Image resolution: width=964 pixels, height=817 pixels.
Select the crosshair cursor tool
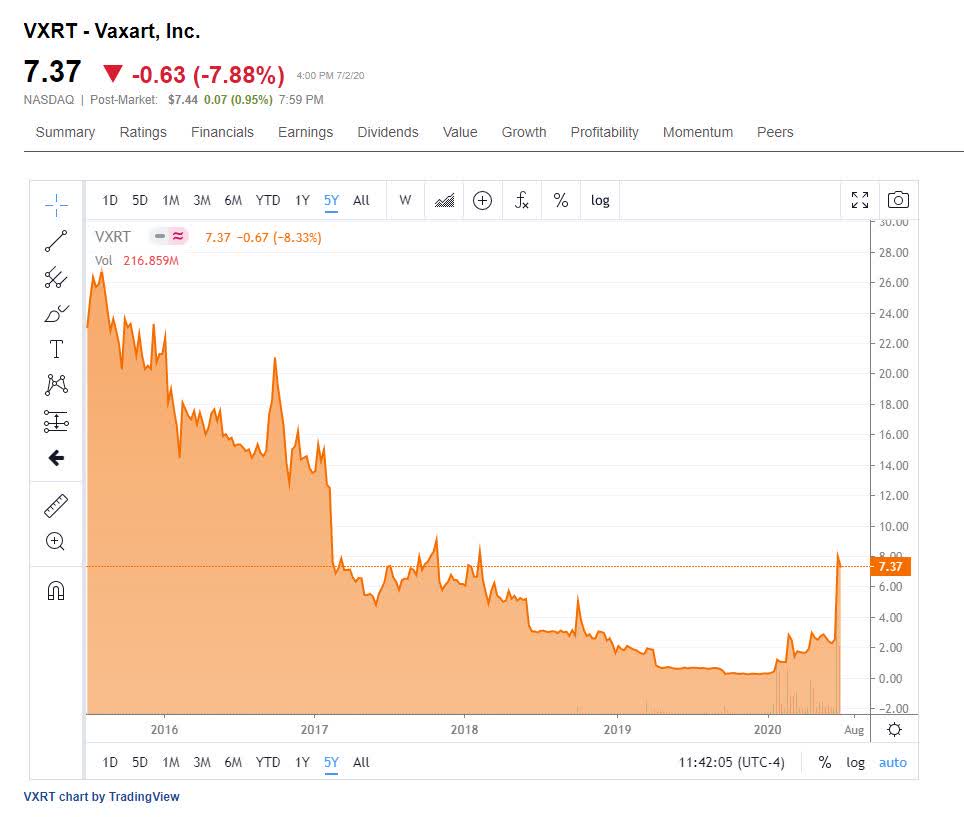[56, 205]
